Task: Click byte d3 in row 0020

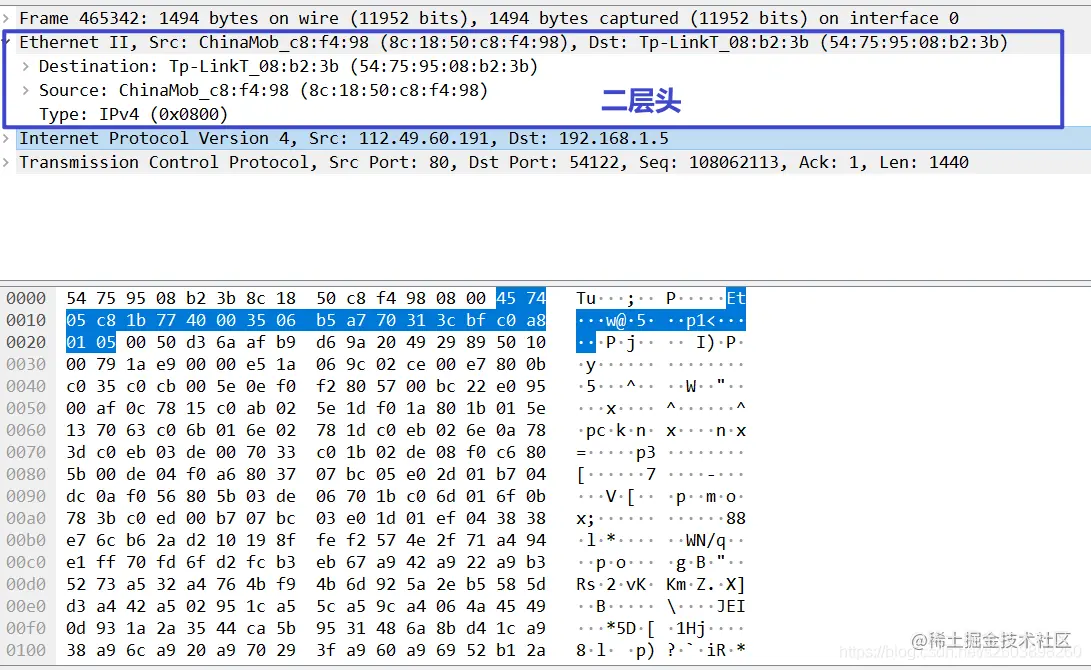Action: coord(196,342)
